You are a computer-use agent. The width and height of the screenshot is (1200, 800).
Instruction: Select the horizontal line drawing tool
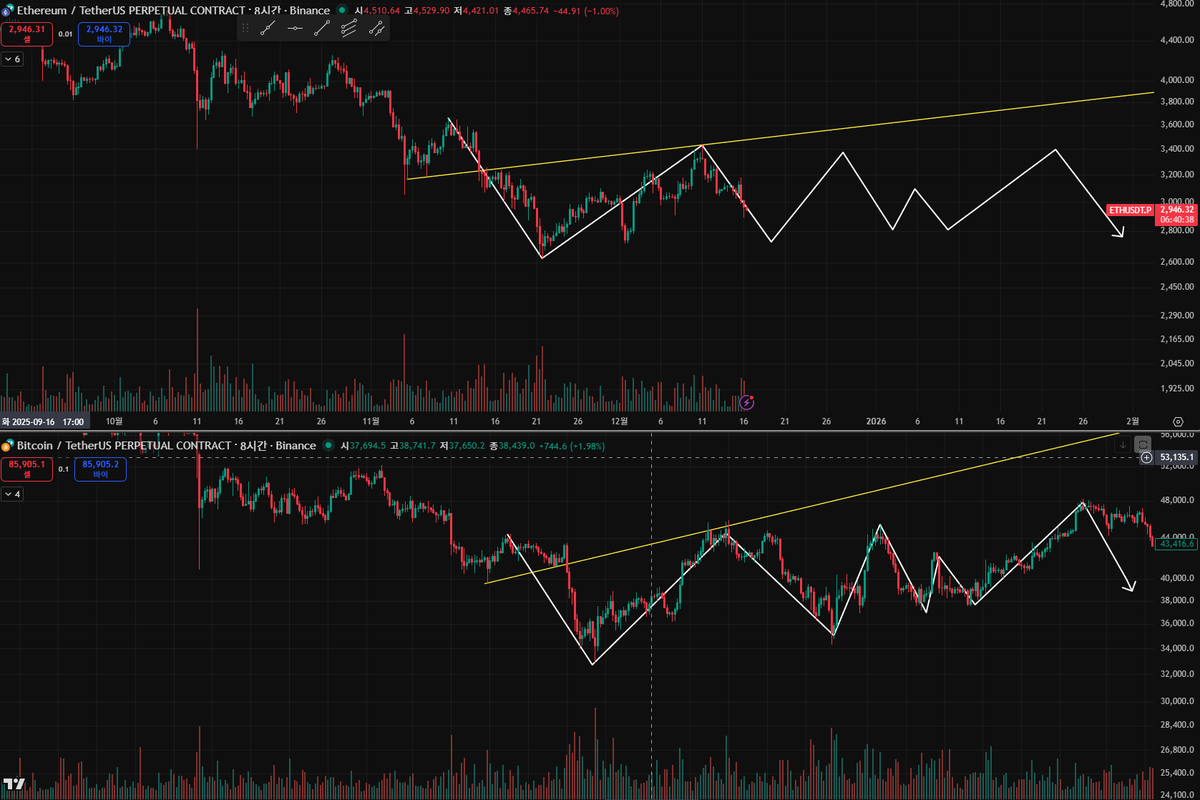click(295, 29)
